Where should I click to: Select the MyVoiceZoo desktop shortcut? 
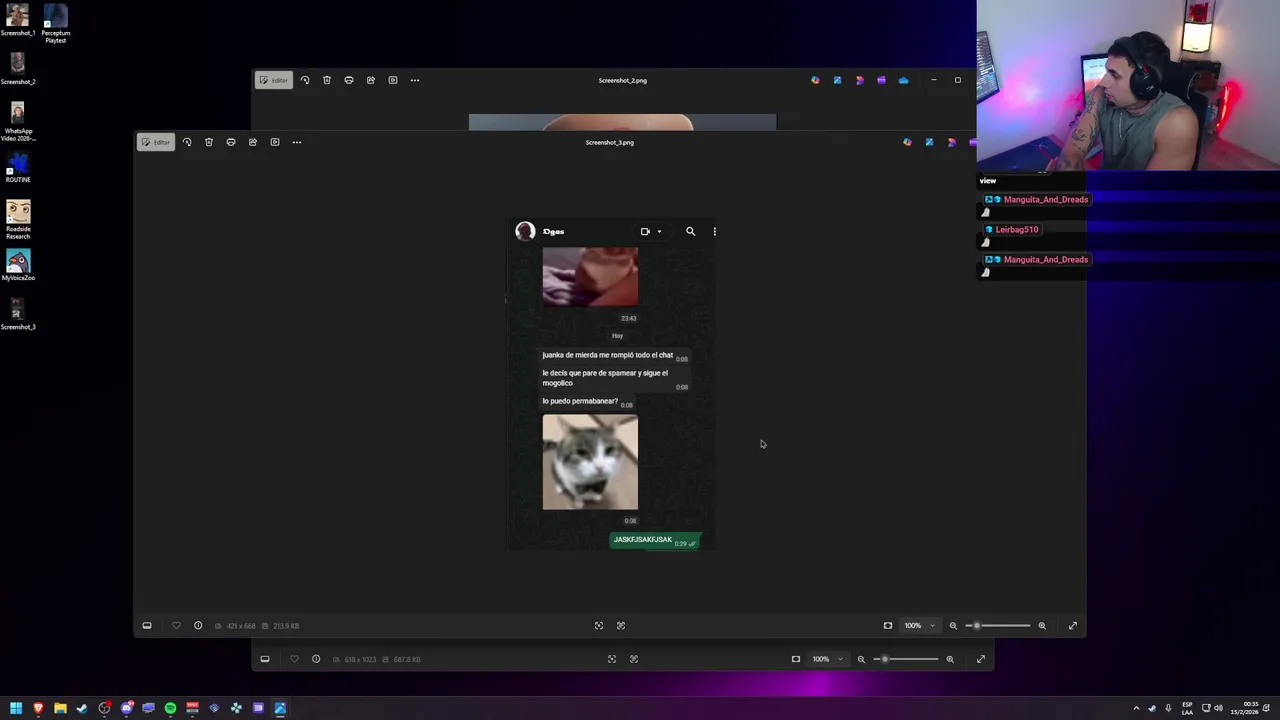pyautogui.click(x=18, y=265)
